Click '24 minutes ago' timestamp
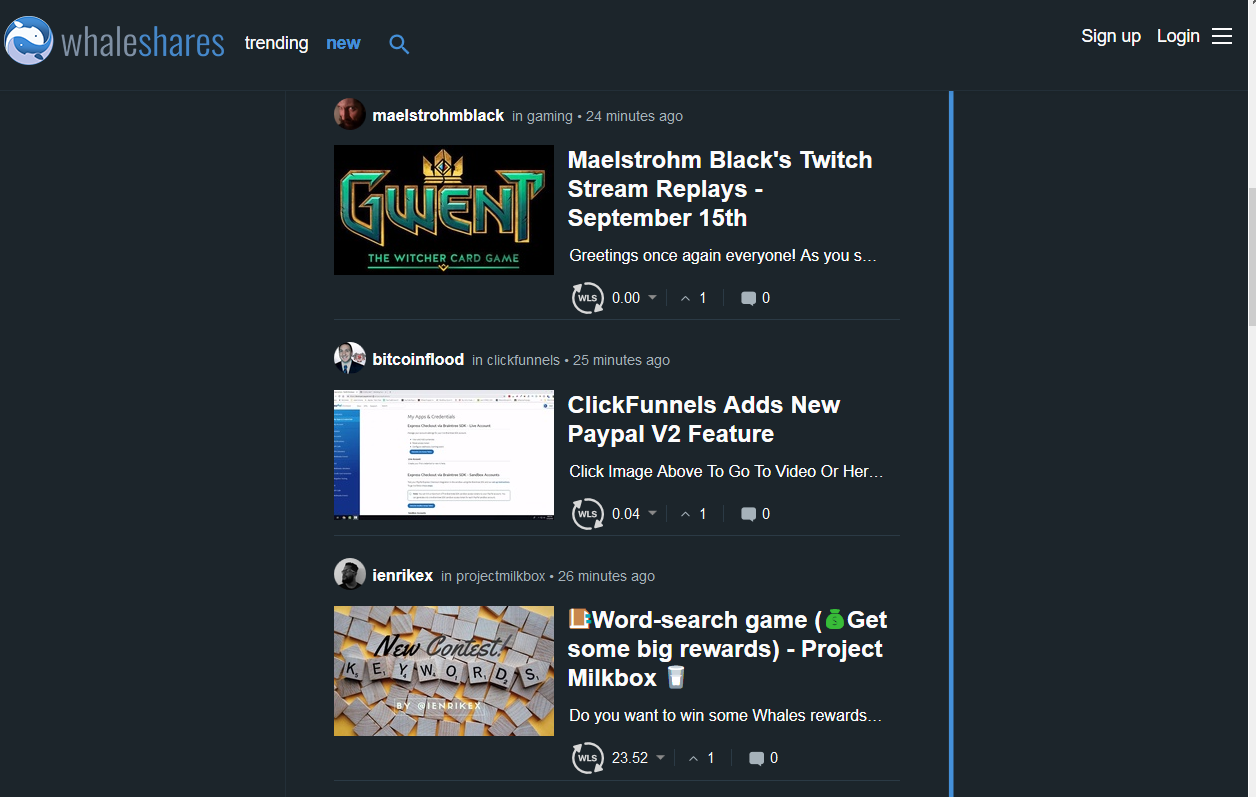The height and width of the screenshot is (797, 1256). click(x=634, y=116)
